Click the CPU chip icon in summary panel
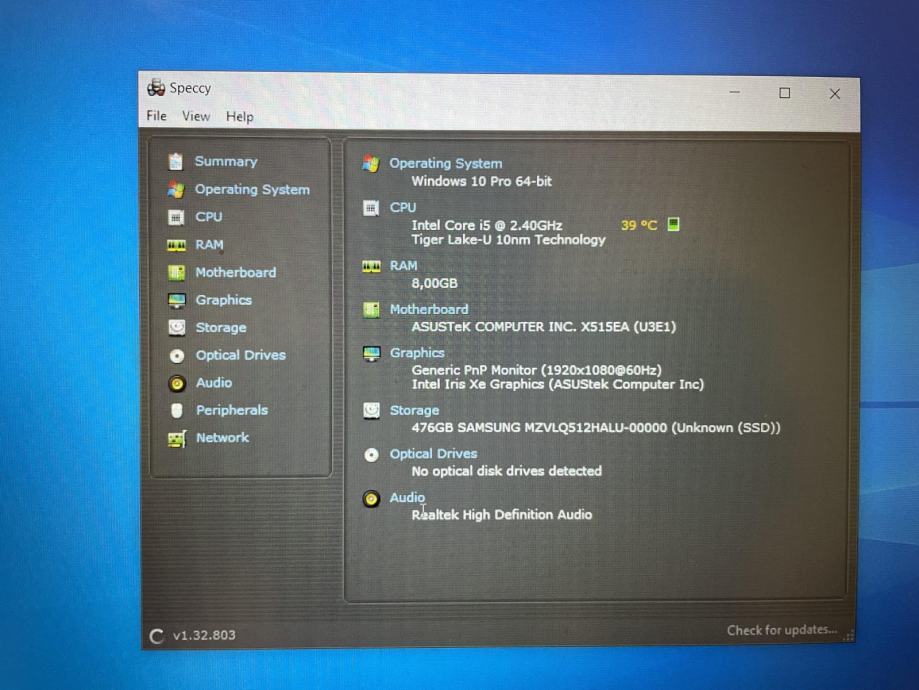 [371, 208]
